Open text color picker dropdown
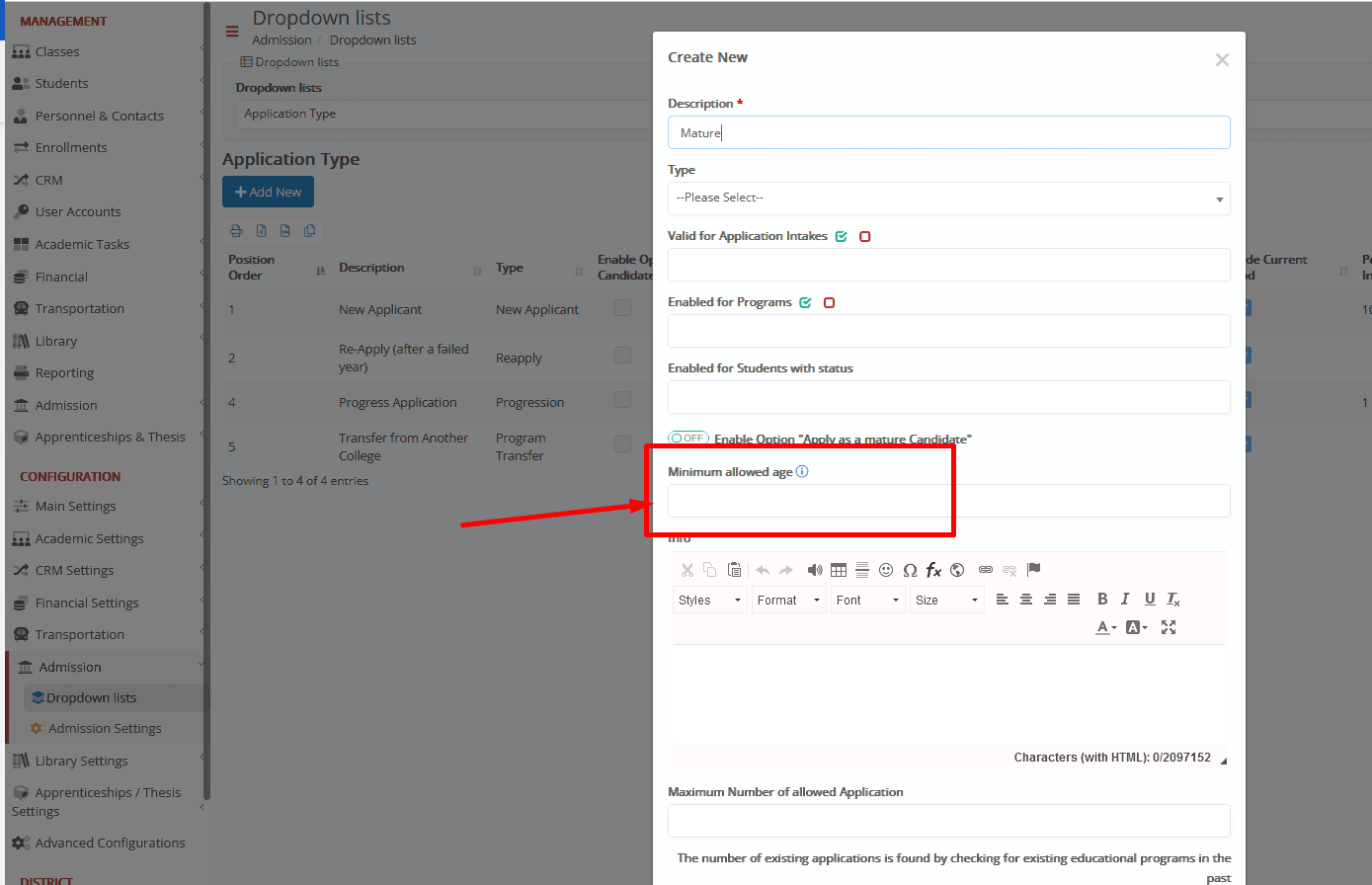 (1106, 627)
